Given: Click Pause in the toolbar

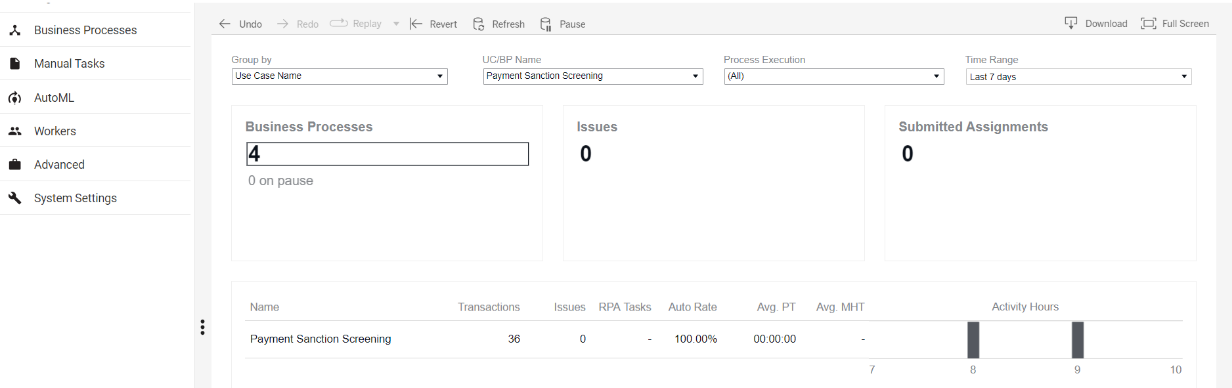Looking at the screenshot, I should [x=563, y=24].
